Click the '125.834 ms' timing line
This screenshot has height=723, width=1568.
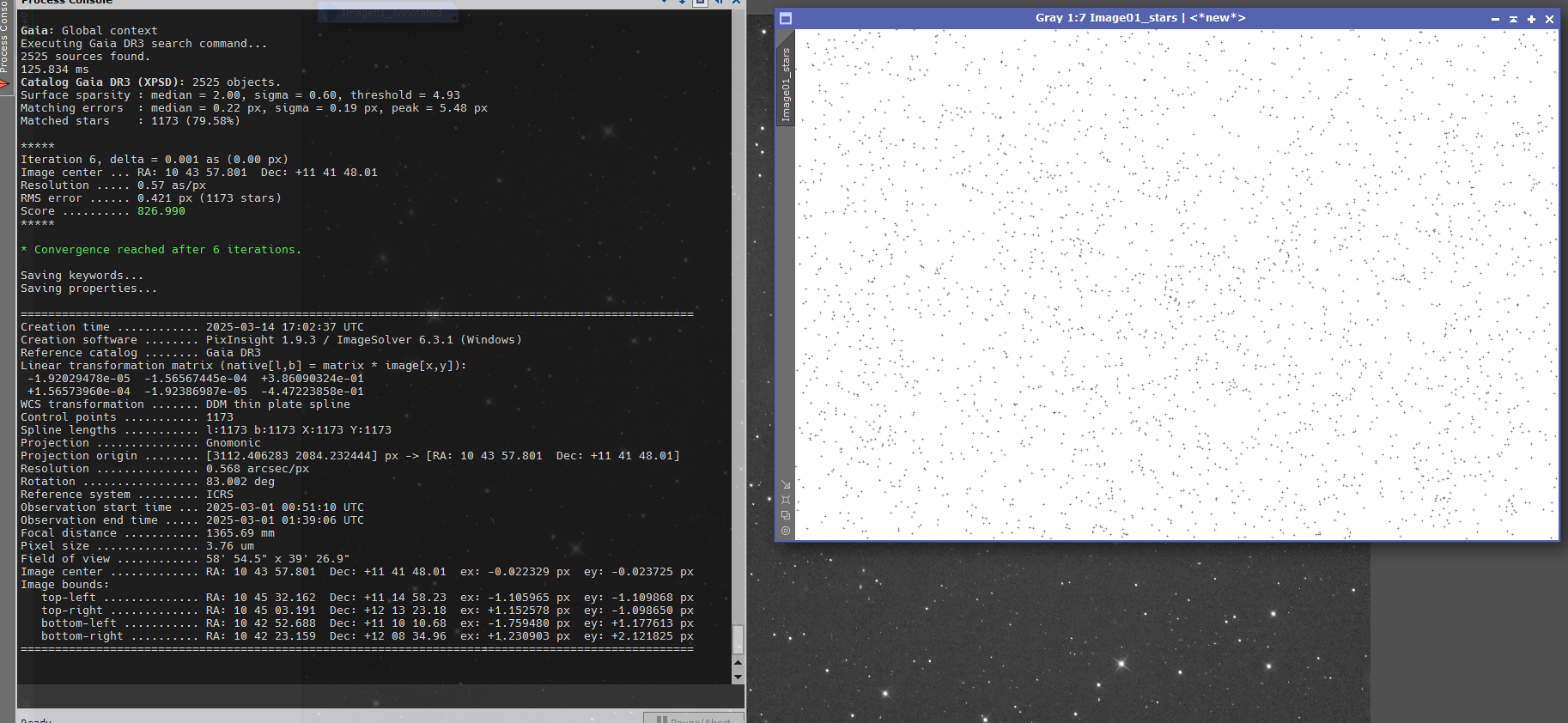point(54,70)
